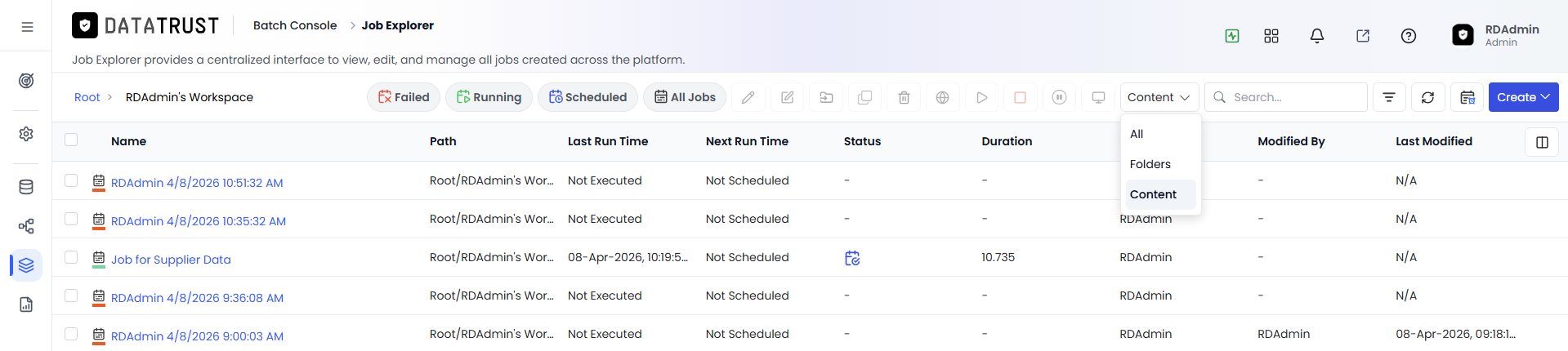Open the database icon in the sidebar
This screenshot has height=351, width=1568.
pyautogui.click(x=26, y=187)
